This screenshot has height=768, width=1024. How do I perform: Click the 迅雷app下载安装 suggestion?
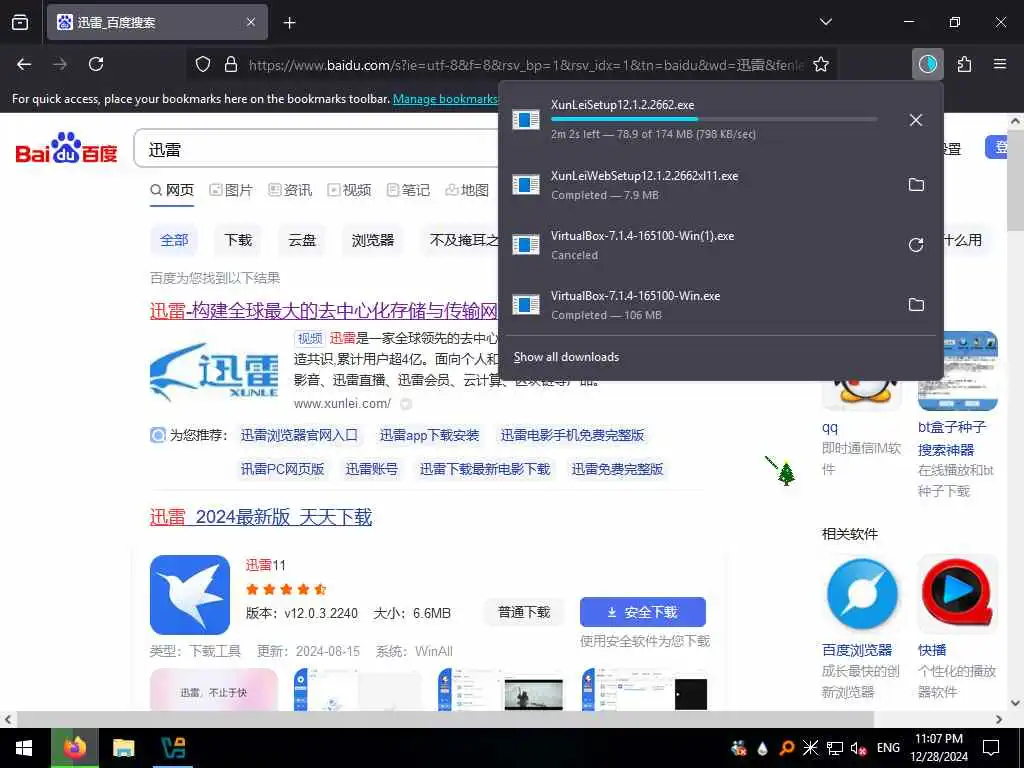pos(430,435)
